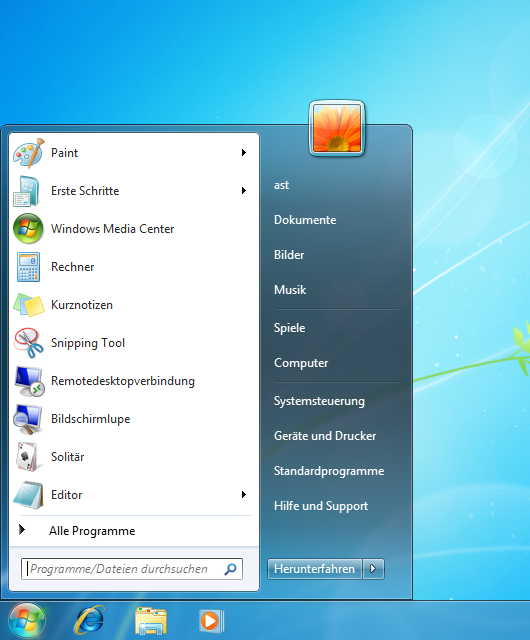Click the search magnifier icon
This screenshot has width=530, height=640.
click(x=230, y=569)
